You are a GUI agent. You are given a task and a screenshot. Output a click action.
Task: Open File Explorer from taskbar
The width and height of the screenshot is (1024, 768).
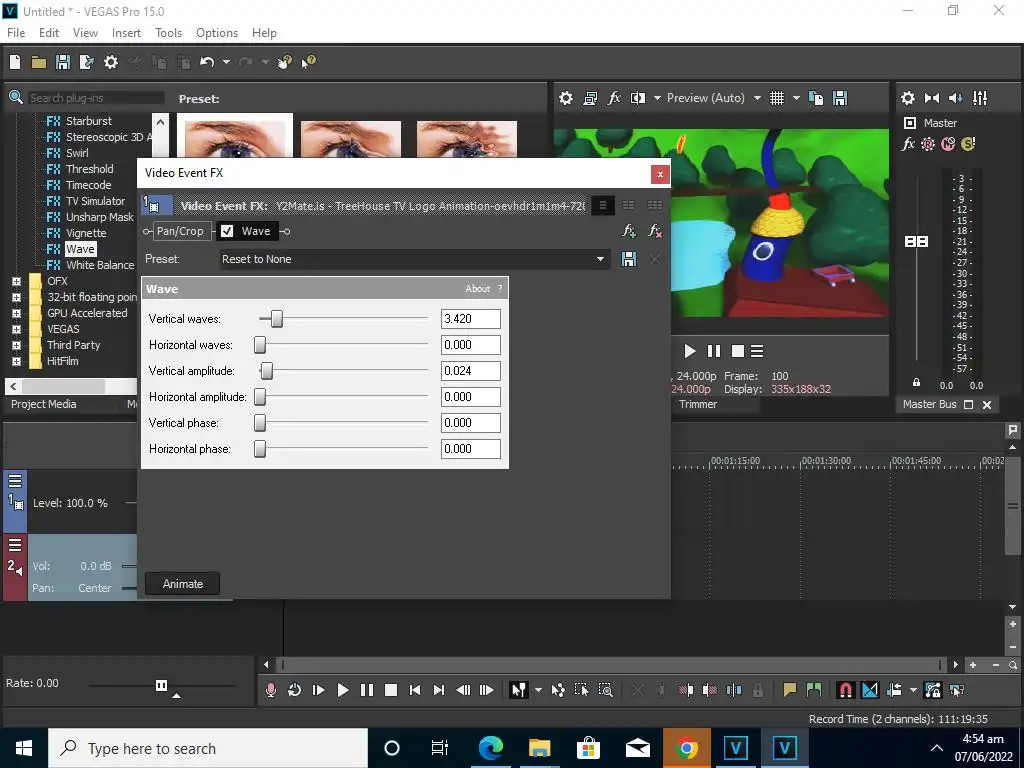point(539,748)
